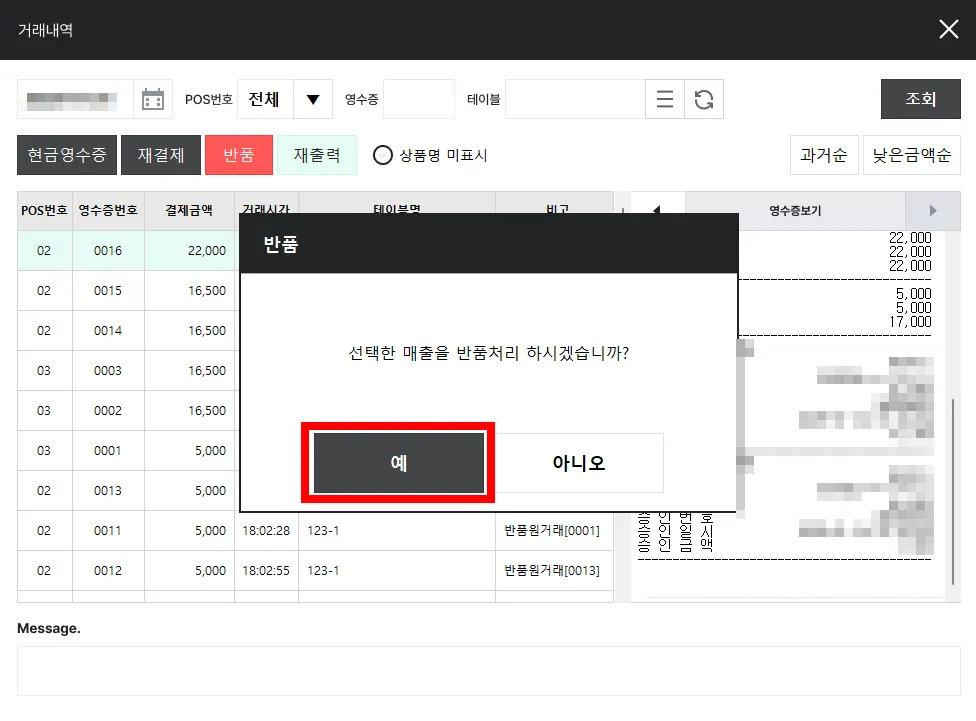Click the 반품원거래[0013] remark cell
The height and width of the screenshot is (721, 976).
click(x=554, y=570)
